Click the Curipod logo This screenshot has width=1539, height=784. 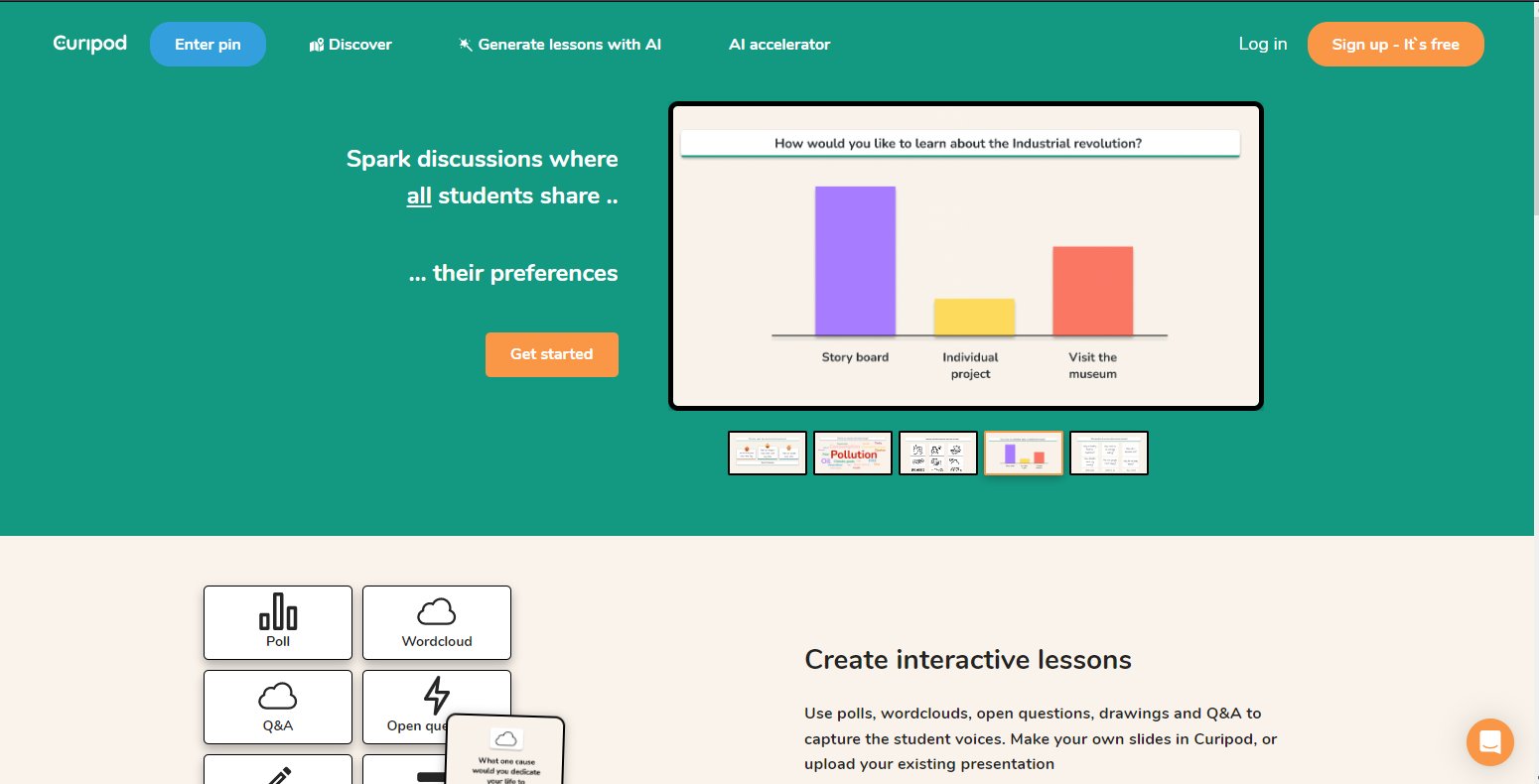coord(89,44)
